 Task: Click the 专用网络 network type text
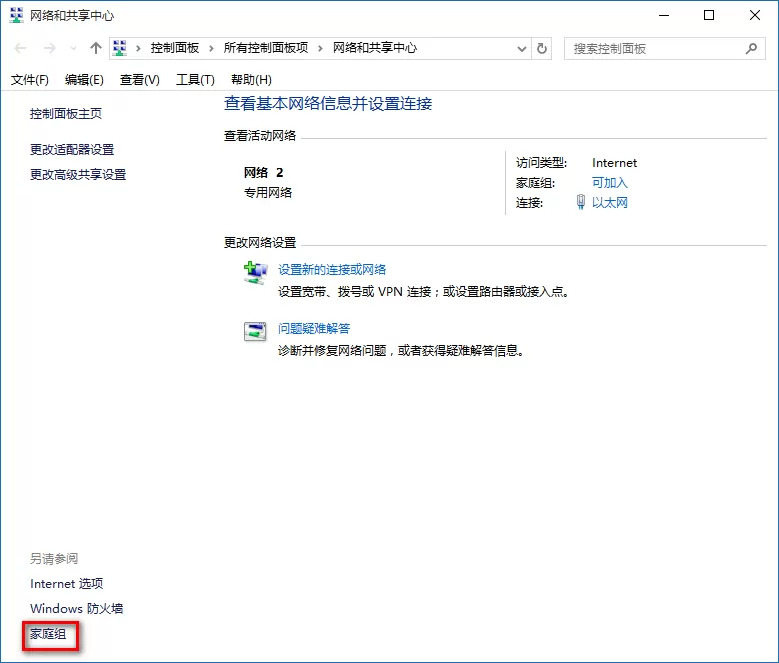click(x=268, y=193)
